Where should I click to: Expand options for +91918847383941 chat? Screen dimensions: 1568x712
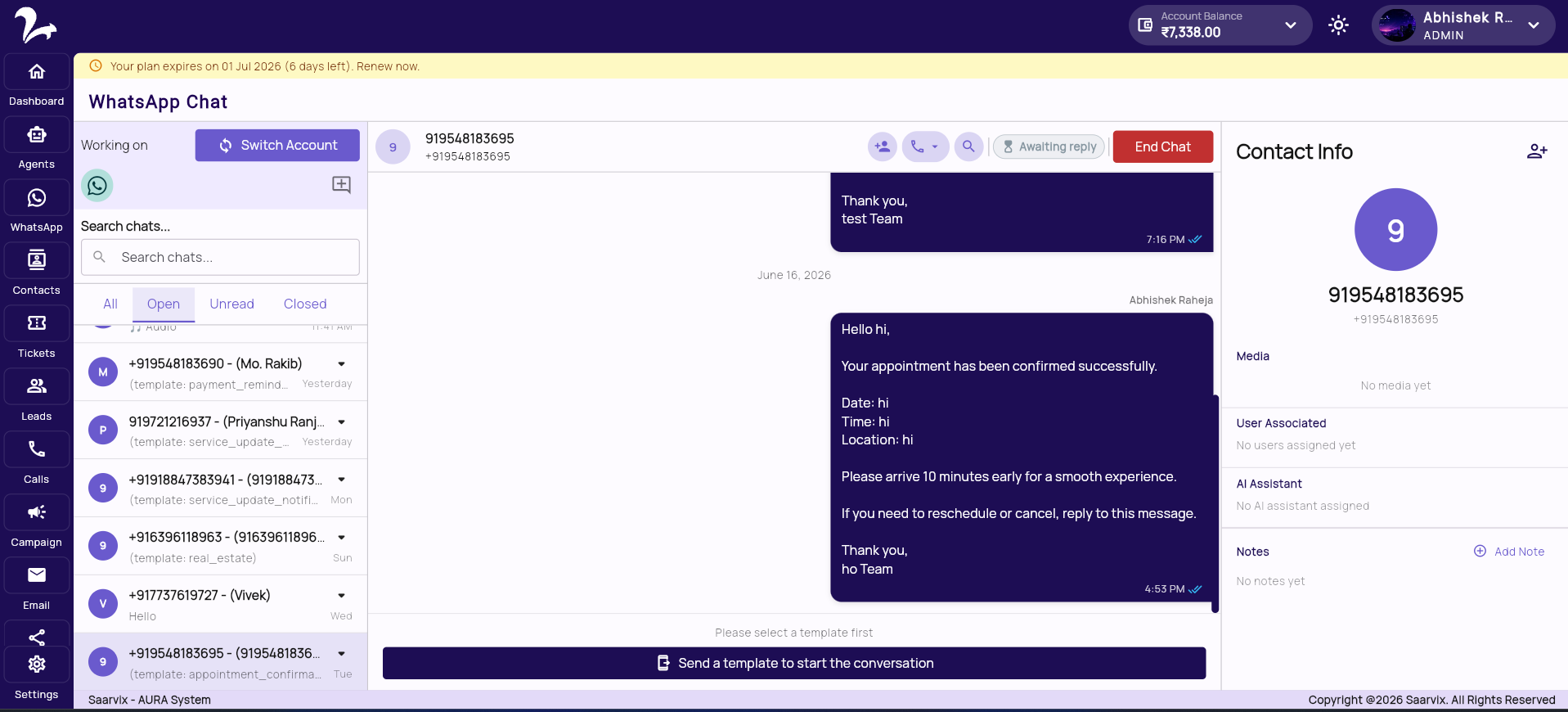(341, 480)
